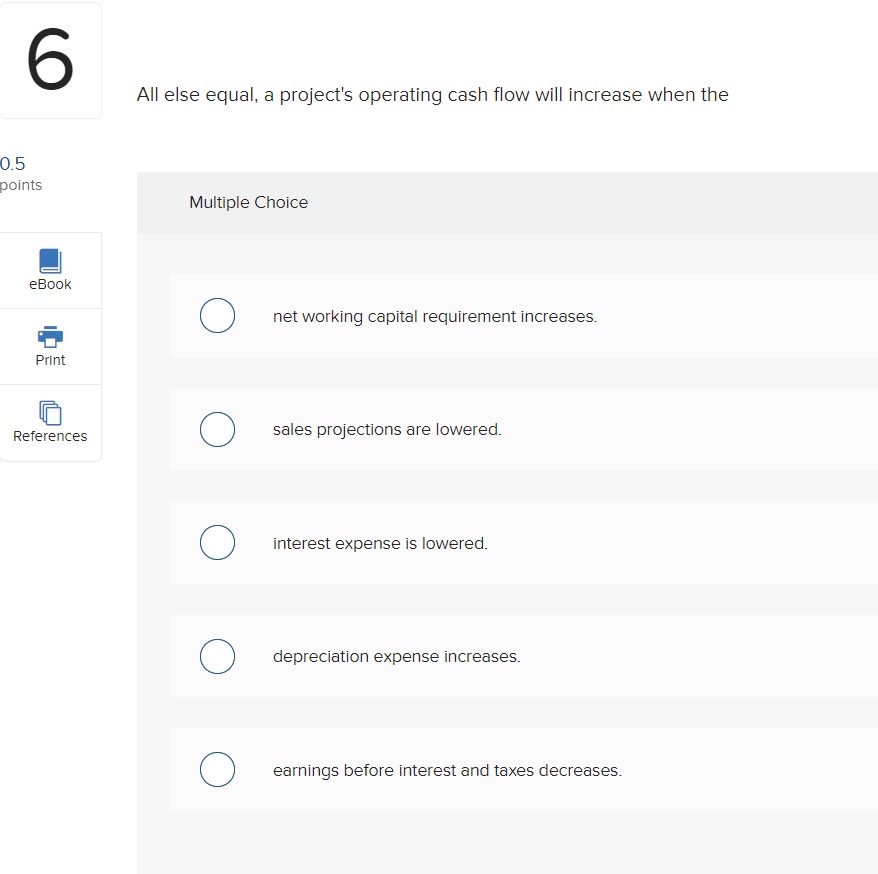Select the depreciation expense radio button
Image resolution: width=878 pixels, height=874 pixels.
(x=217, y=656)
